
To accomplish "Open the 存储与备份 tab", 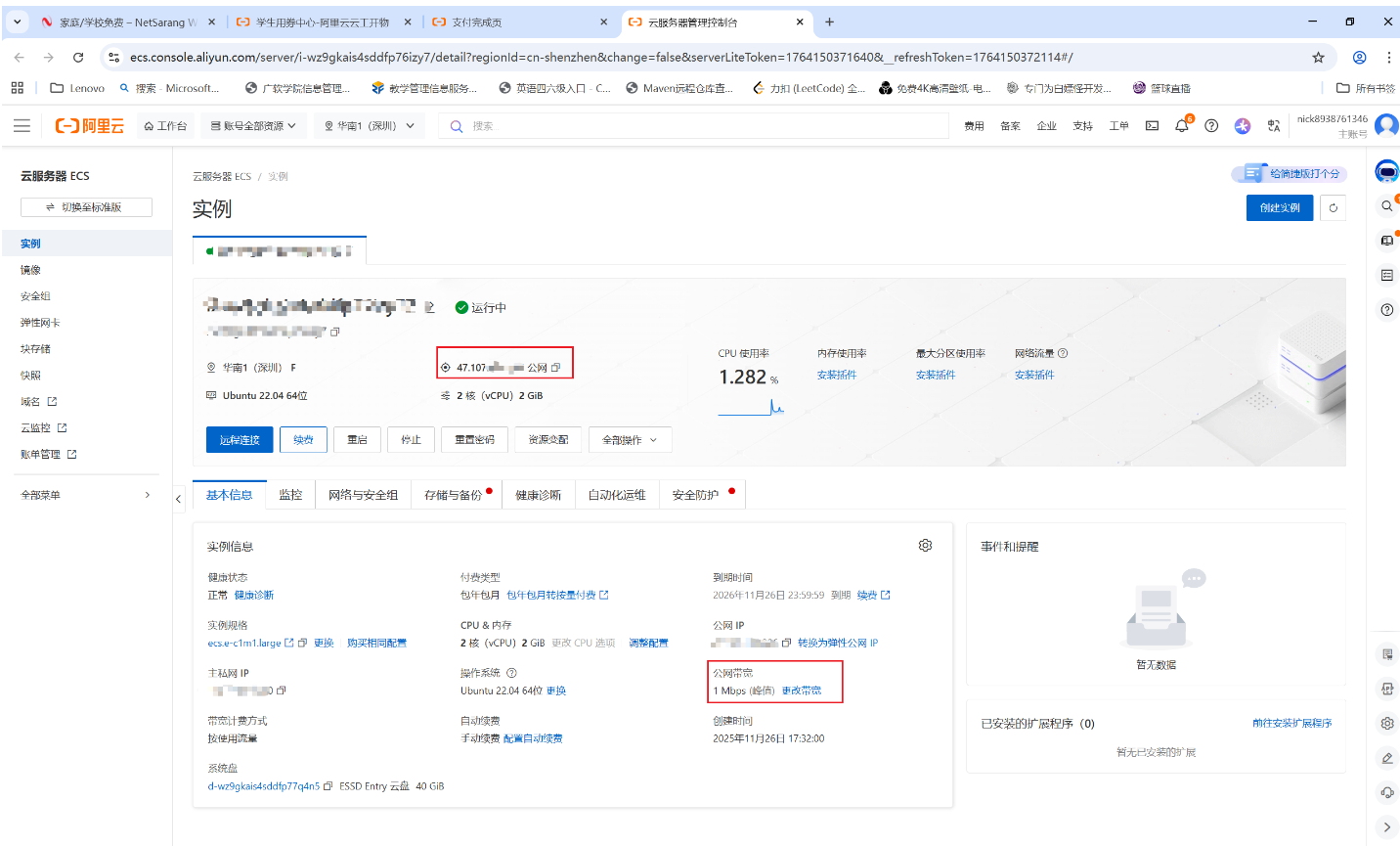I will coord(457,495).
